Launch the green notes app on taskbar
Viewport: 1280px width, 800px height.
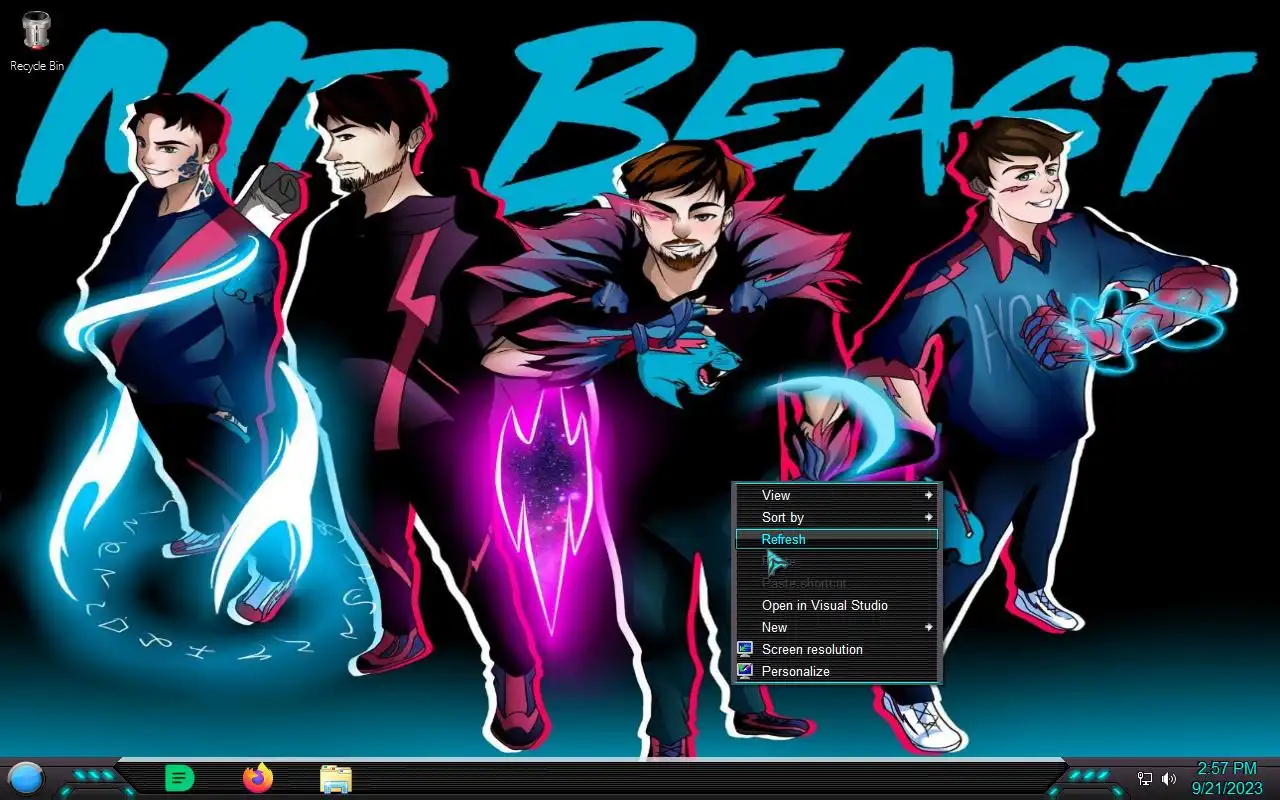point(179,778)
